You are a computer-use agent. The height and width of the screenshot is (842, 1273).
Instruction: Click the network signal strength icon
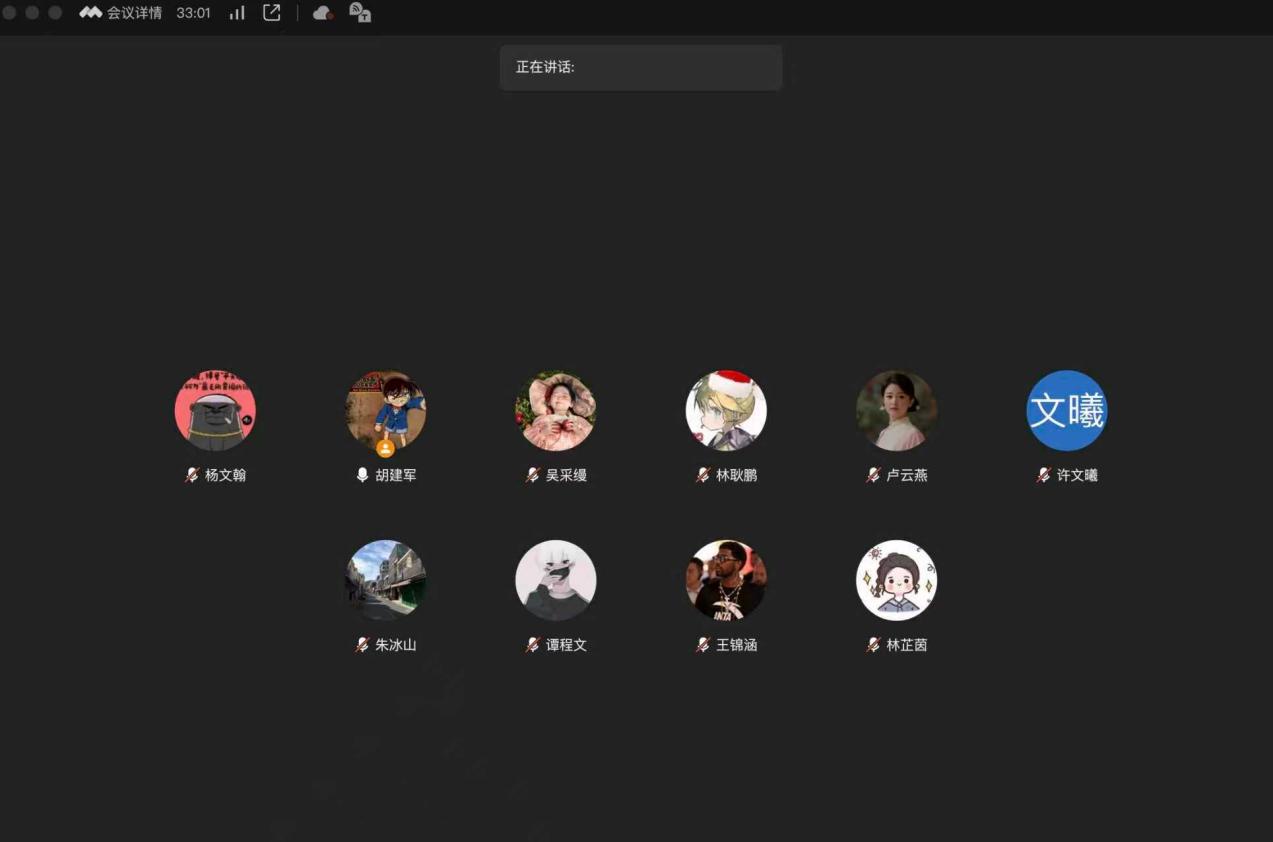pos(237,13)
